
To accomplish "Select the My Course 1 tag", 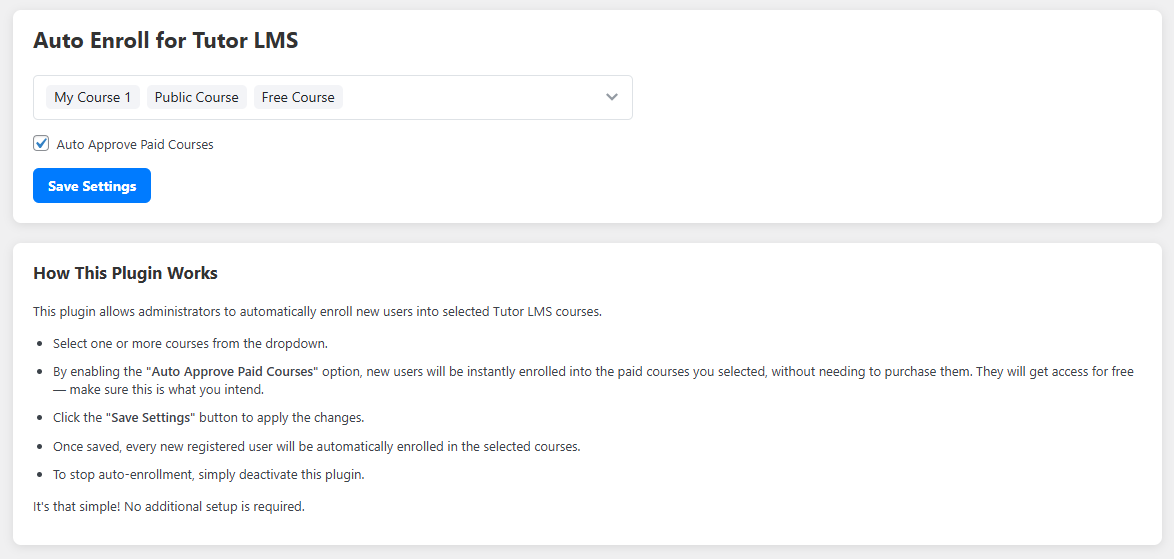I will tap(93, 97).
